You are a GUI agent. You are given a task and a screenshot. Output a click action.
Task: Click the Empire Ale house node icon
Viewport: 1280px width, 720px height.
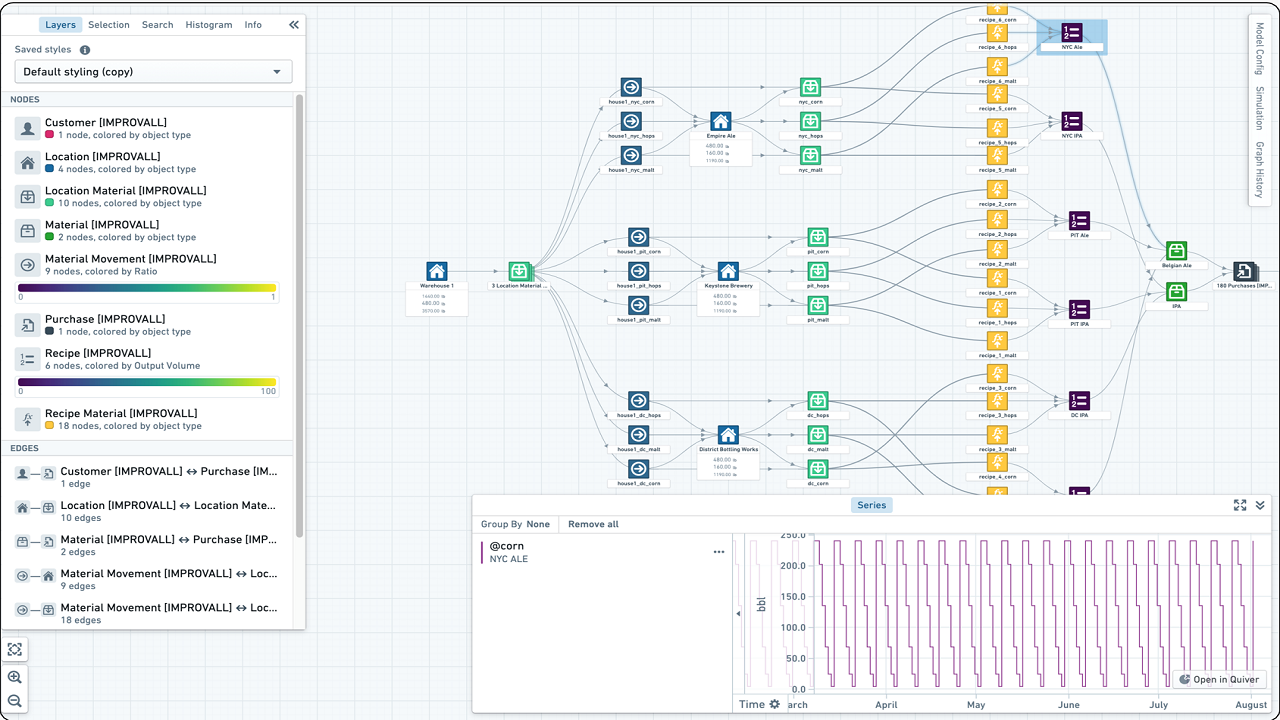click(721, 121)
